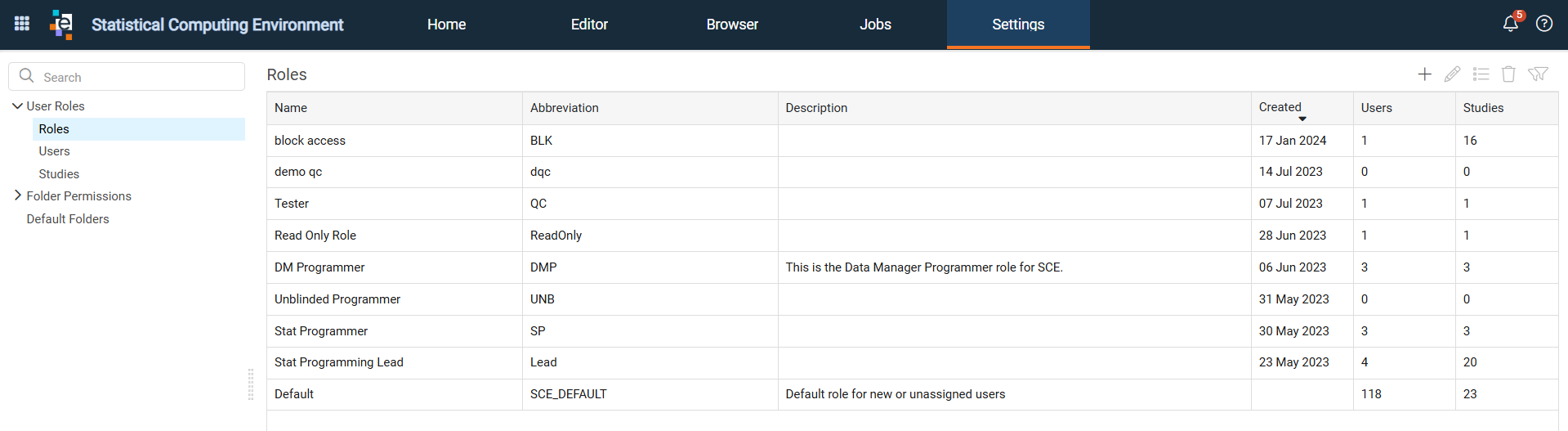Screen dimensions: 1568x431
Task: Select the Settings tab
Action: [x=1018, y=25]
